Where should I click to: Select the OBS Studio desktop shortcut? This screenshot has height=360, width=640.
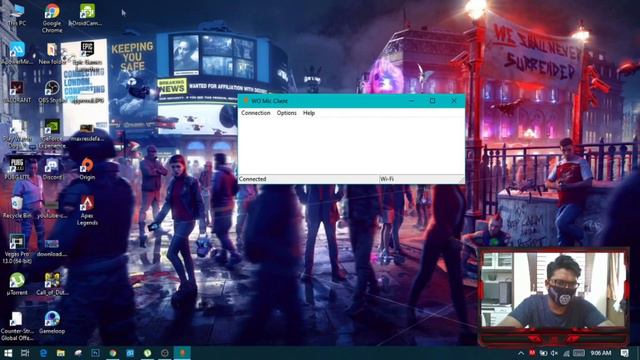[52, 92]
